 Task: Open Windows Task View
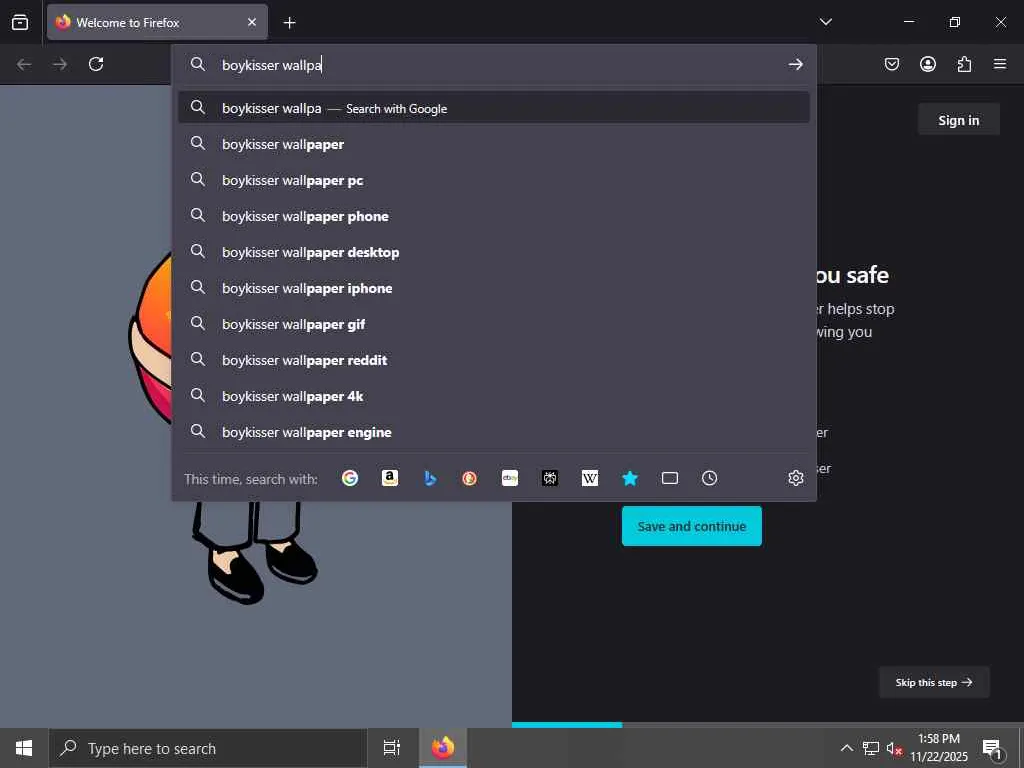point(392,748)
